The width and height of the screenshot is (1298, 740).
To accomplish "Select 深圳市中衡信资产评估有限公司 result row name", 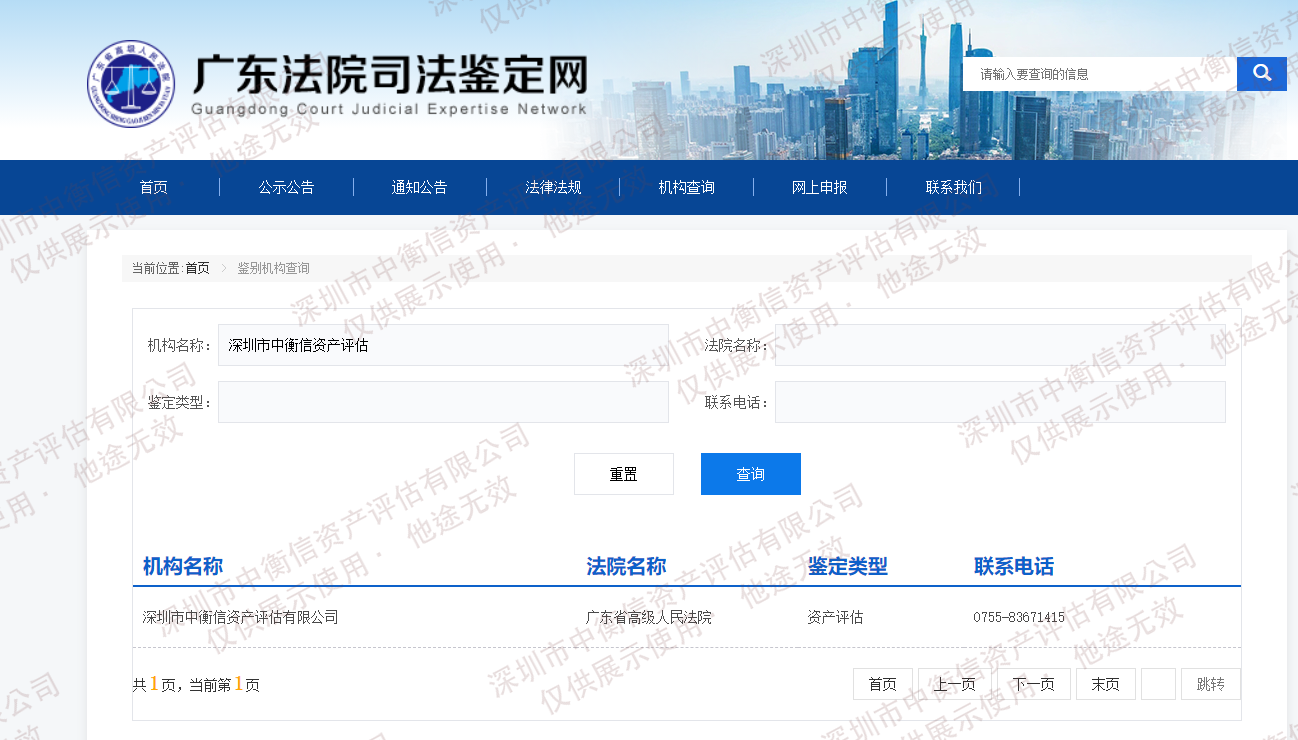I will click(x=241, y=617).
